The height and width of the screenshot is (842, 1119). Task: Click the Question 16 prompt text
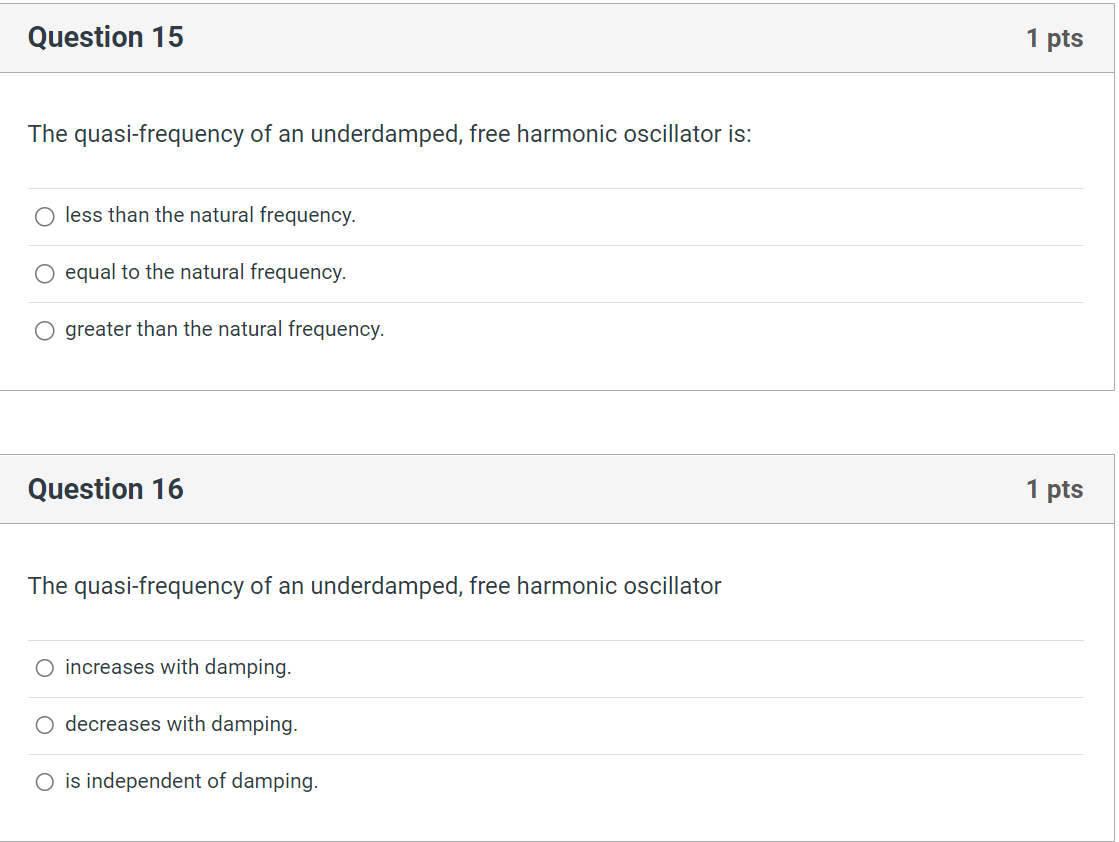click(x=374, y=586)
